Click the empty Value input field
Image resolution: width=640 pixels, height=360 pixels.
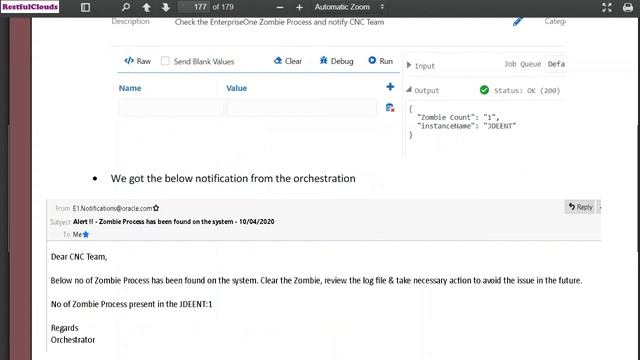pos(301,108)
